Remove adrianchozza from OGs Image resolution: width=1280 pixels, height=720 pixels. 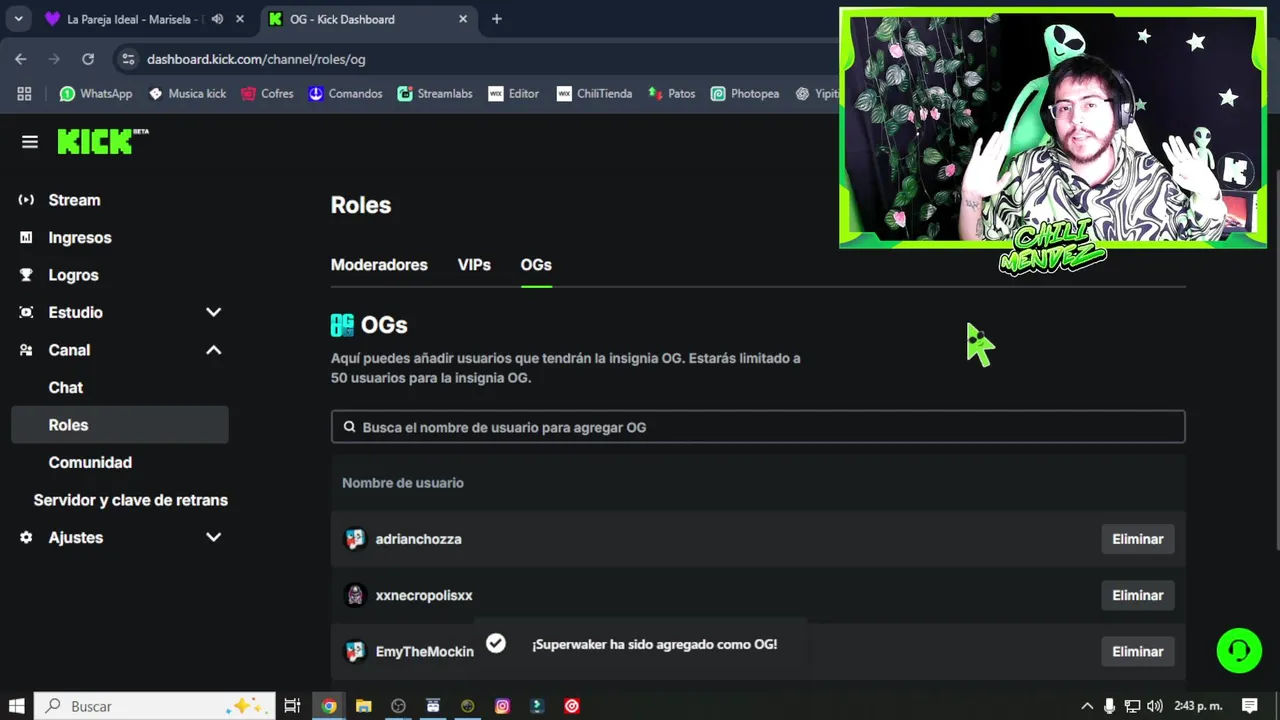coord(1138,539)
